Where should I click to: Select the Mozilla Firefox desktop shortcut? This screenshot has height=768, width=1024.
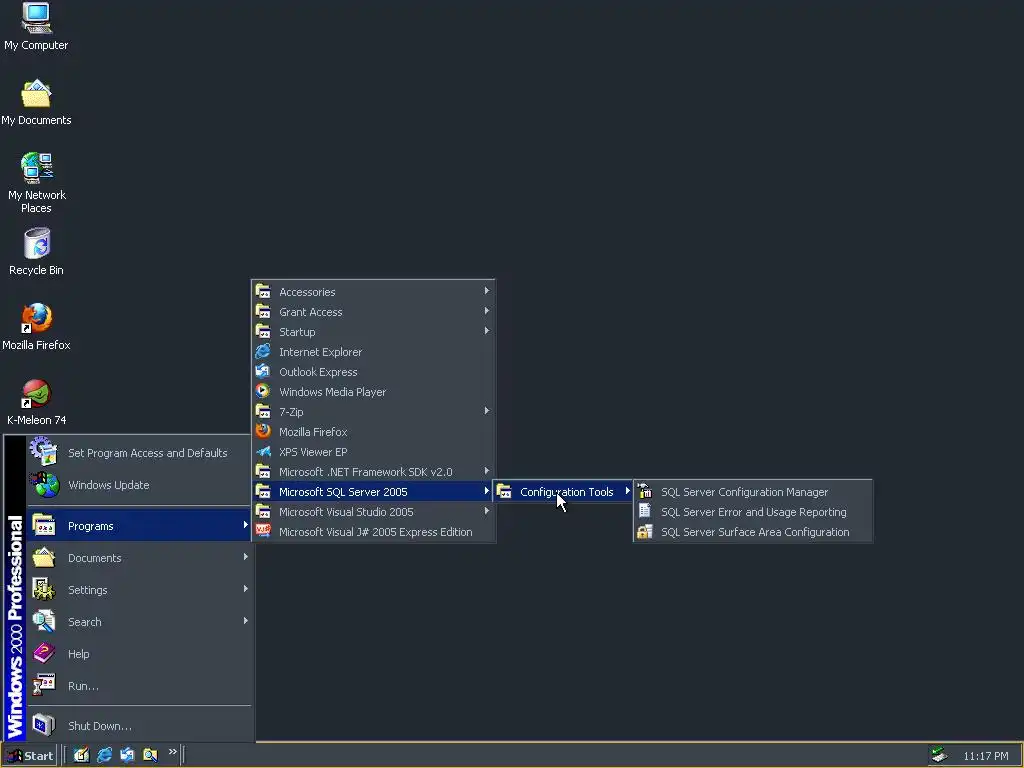pyautogui.click(x=36, y=327)
